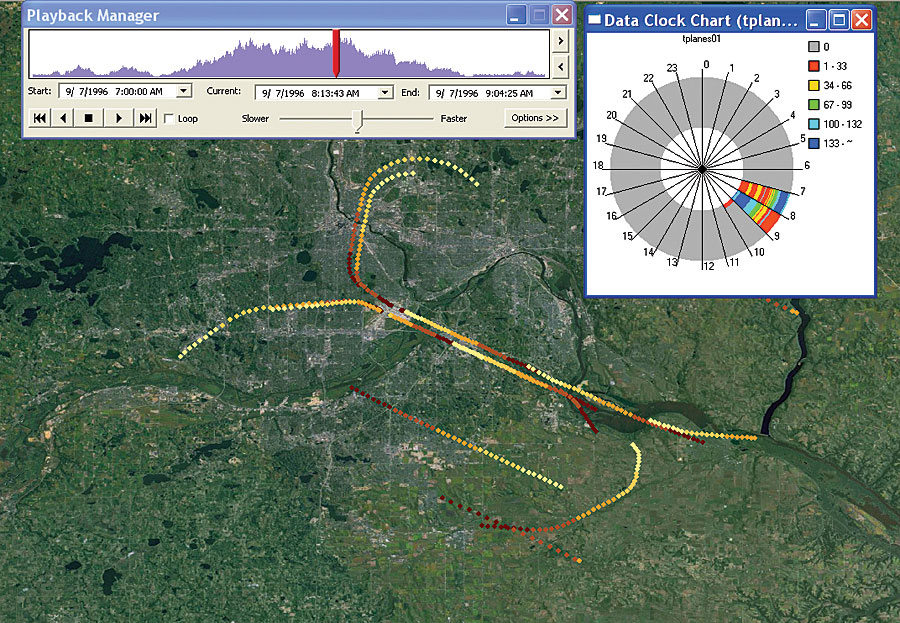The image size is (900, 623).
Task: Select the red 1 - 33 legend swatch
Action: tap(813, 66)
